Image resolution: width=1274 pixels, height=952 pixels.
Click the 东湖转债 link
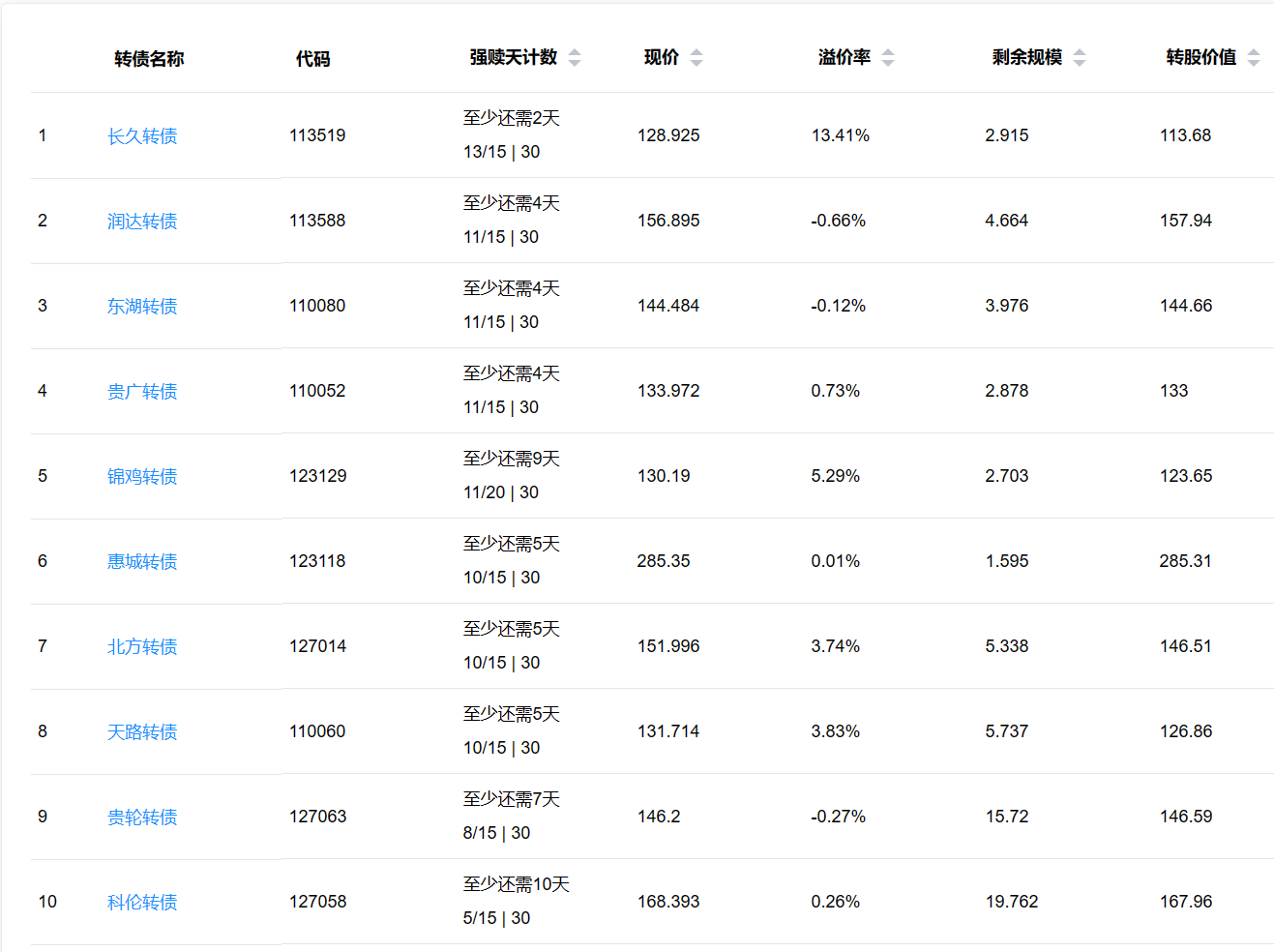[x=142, y=307]
